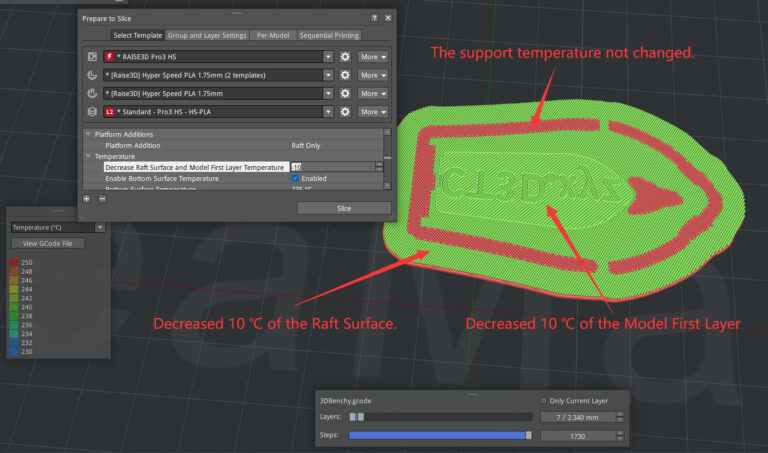Screen dimensions: 768x453
Task: Switch to the Sequential Printing tab
Action: coord(329,35)
